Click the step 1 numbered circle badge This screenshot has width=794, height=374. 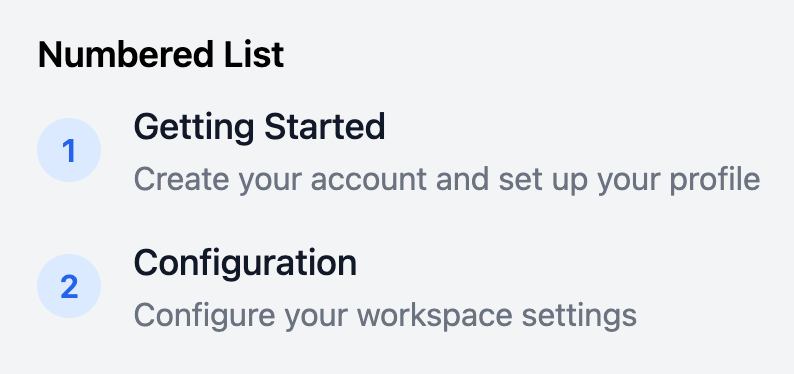pyautogui.click(x=69, y=150)
